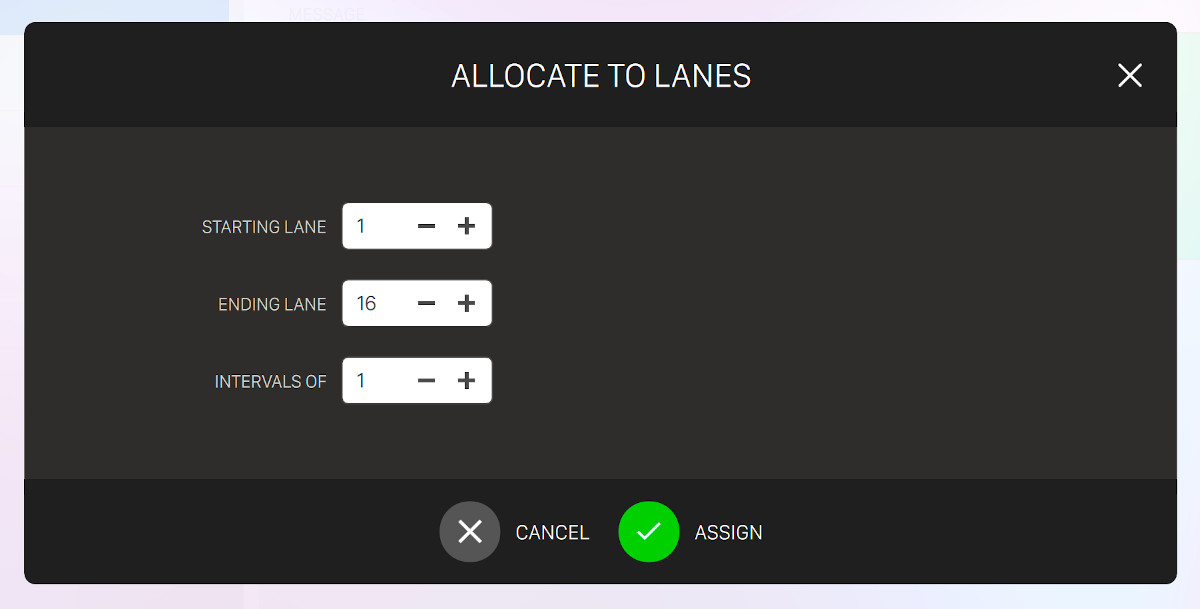Select the Intervals Of number field
The height and width of the screenshot is (609, 1200).
pyautogui.click(x=375, y=381)
